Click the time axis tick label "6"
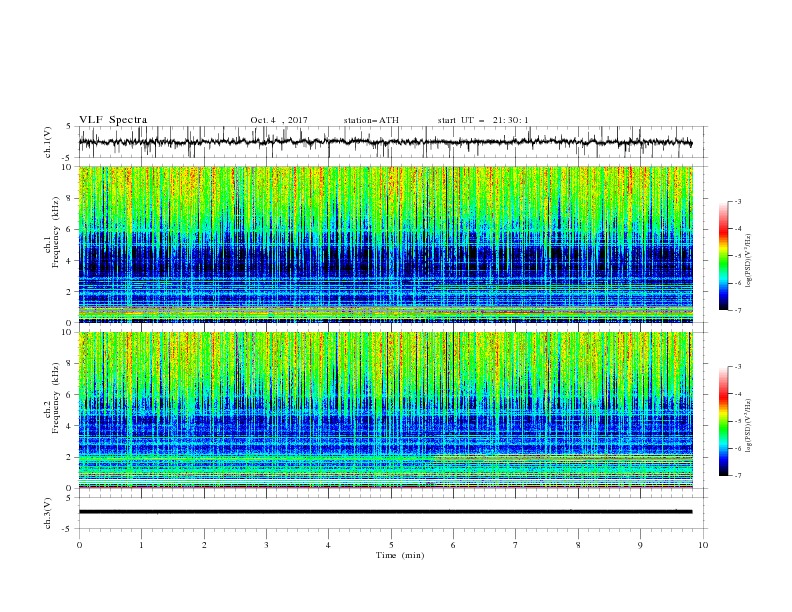 453,545
